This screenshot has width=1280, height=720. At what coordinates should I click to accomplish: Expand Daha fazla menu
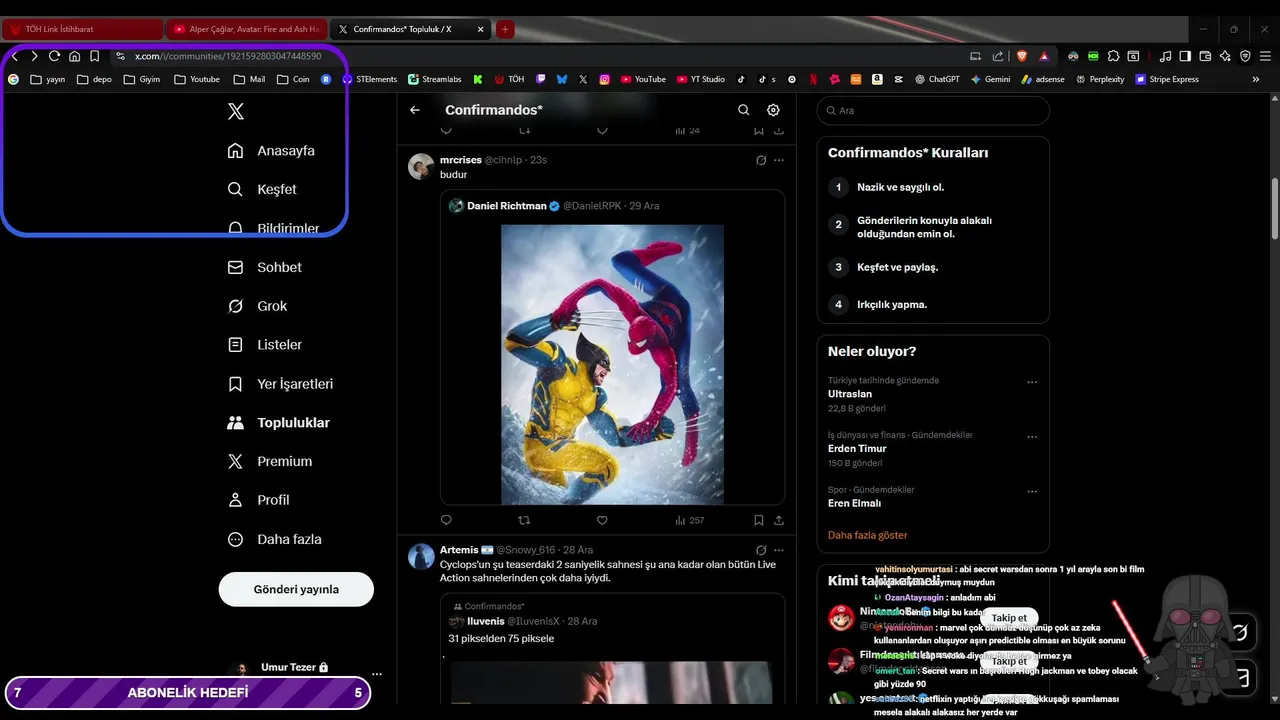(274, 539)
